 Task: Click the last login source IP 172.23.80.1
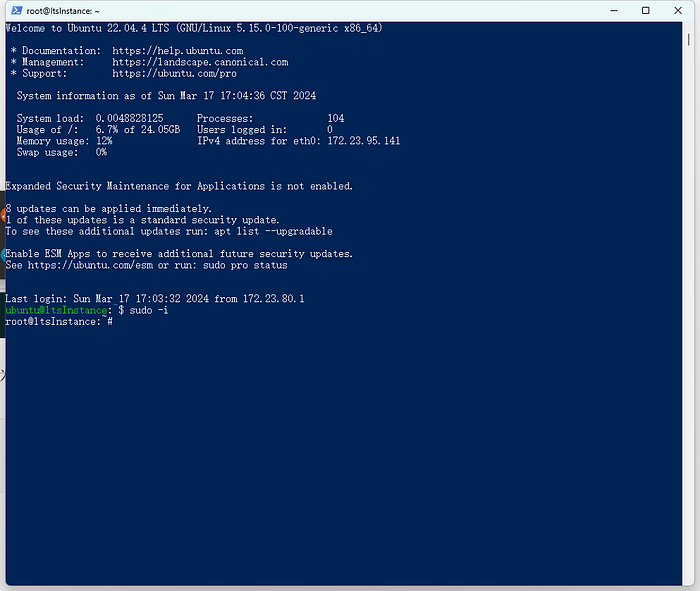[274, 299]
